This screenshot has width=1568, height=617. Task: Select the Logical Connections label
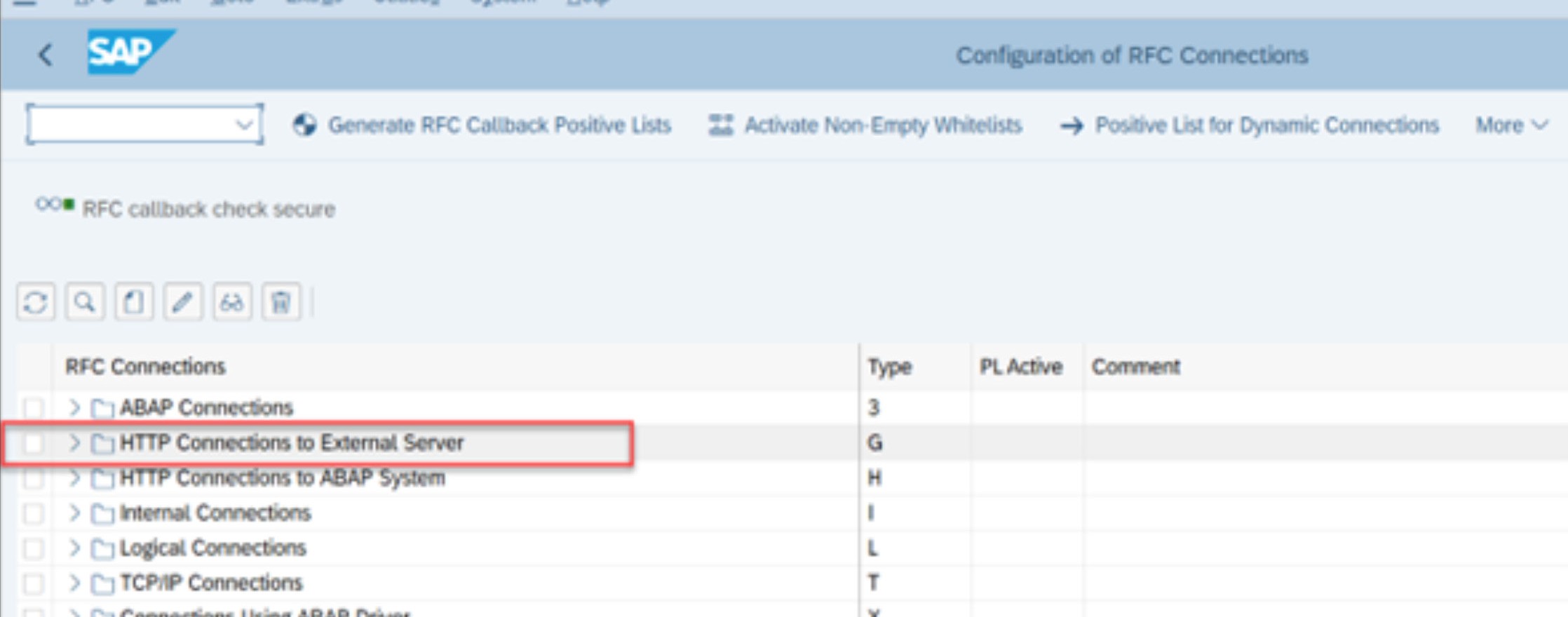213,548
